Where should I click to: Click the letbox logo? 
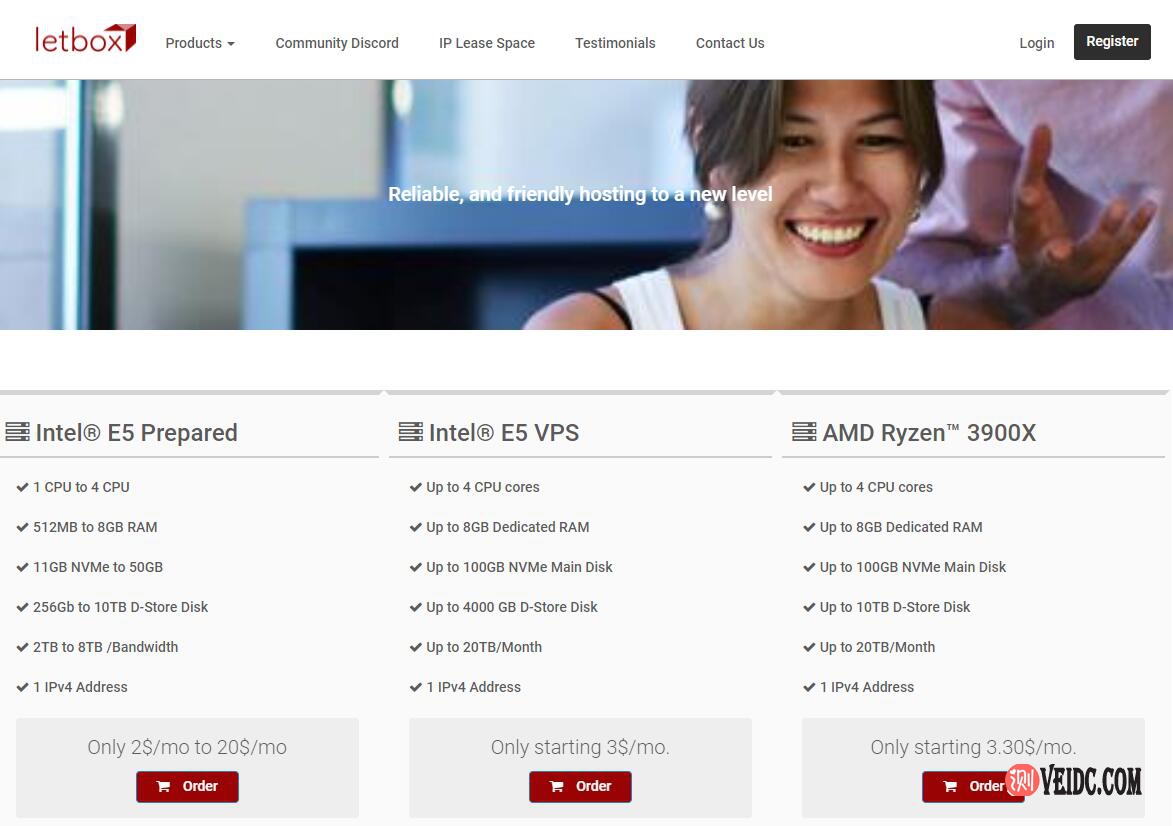[x=85, y=39]
